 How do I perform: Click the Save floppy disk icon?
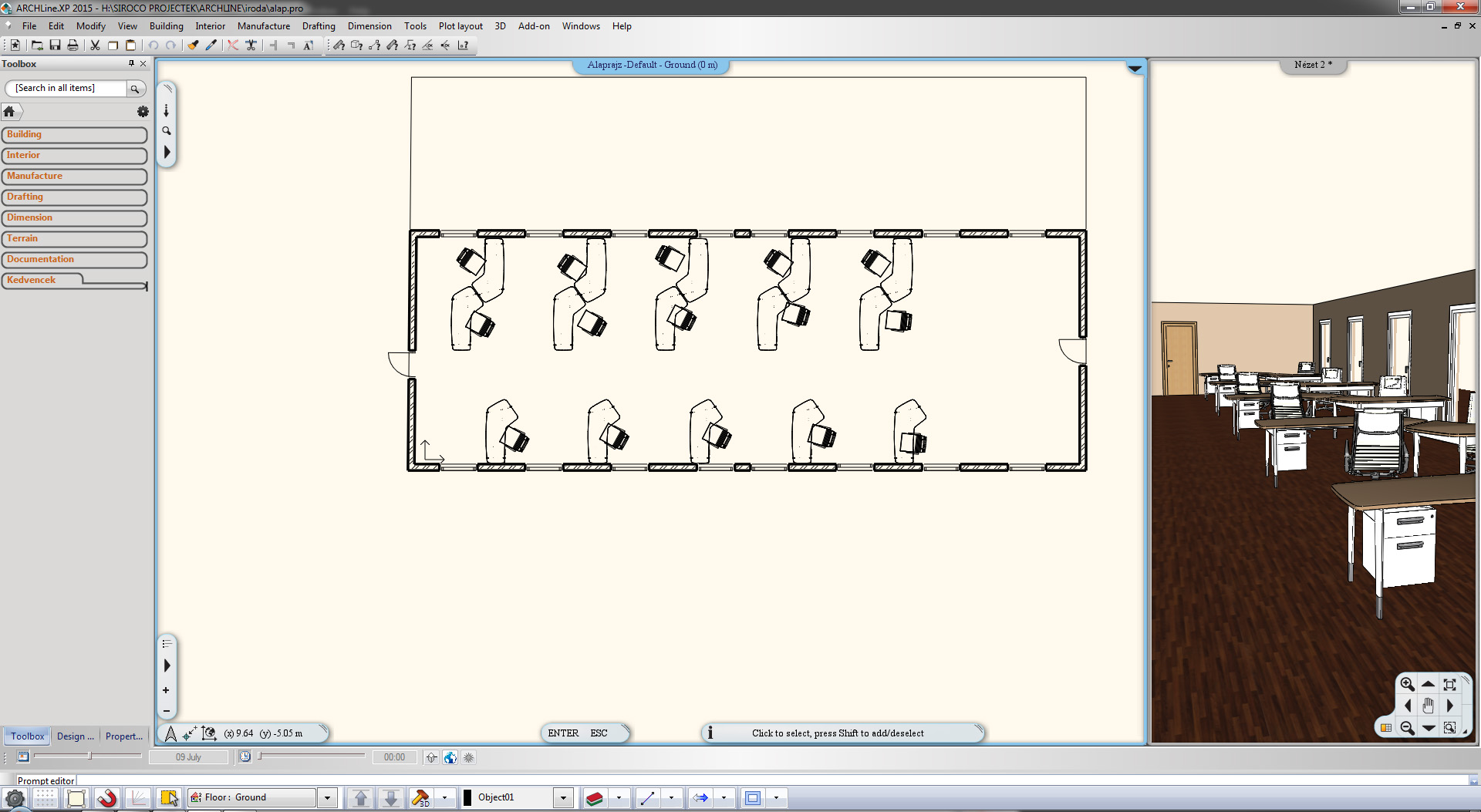tap(55, 45)
